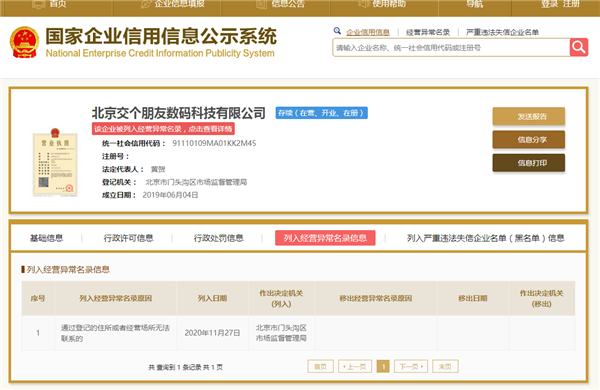Select the 经营异常名录 search category
Image resolution: width=600 pixels, height=390 pixels.
tap(428, 33)
